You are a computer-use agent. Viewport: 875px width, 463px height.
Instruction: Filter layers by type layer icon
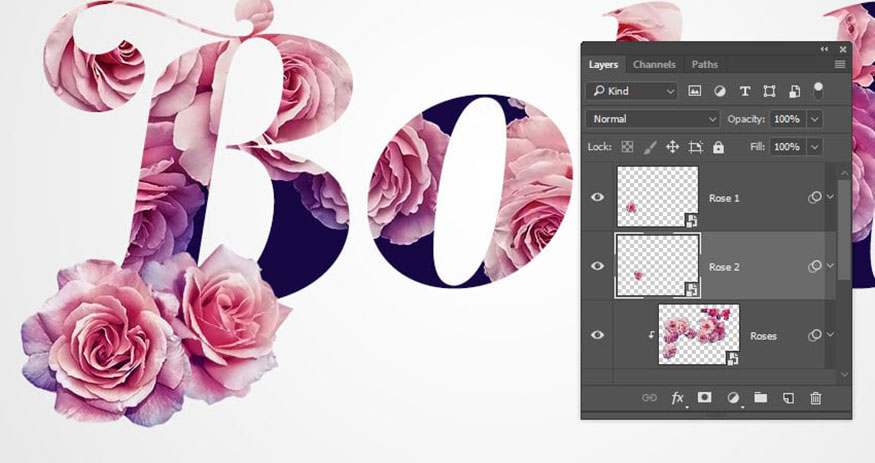pyautogui.click(x=744, y=91)
